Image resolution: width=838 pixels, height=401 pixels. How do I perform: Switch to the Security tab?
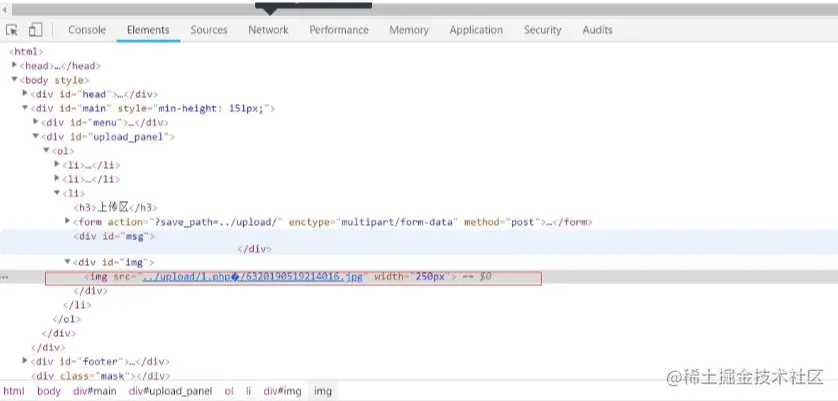click(x=542, y=30)
